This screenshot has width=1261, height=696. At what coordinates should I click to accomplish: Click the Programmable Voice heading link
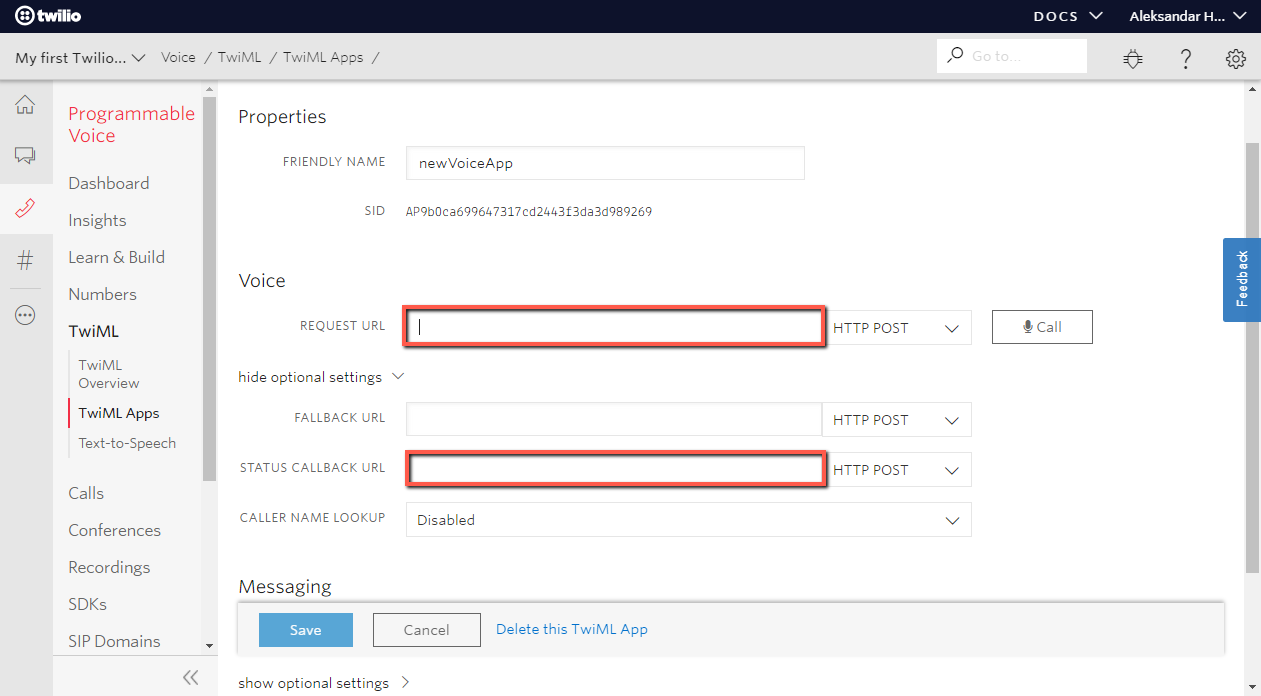click(x=132, y=125)
